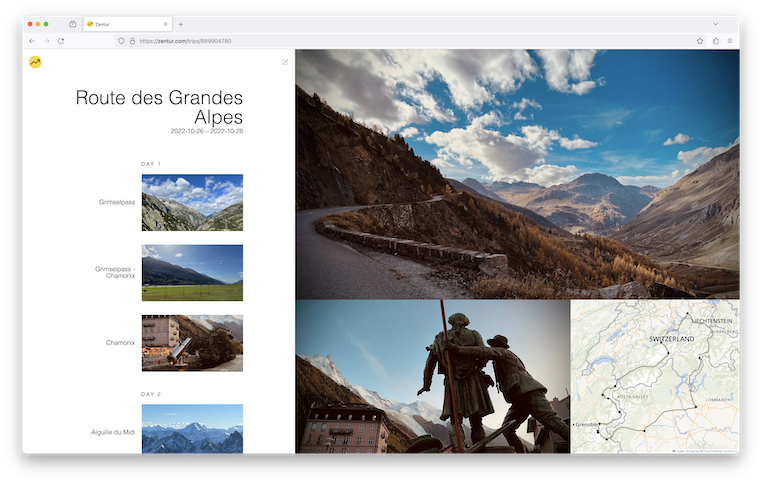Open a new tab with plus button

coord(180,23)
